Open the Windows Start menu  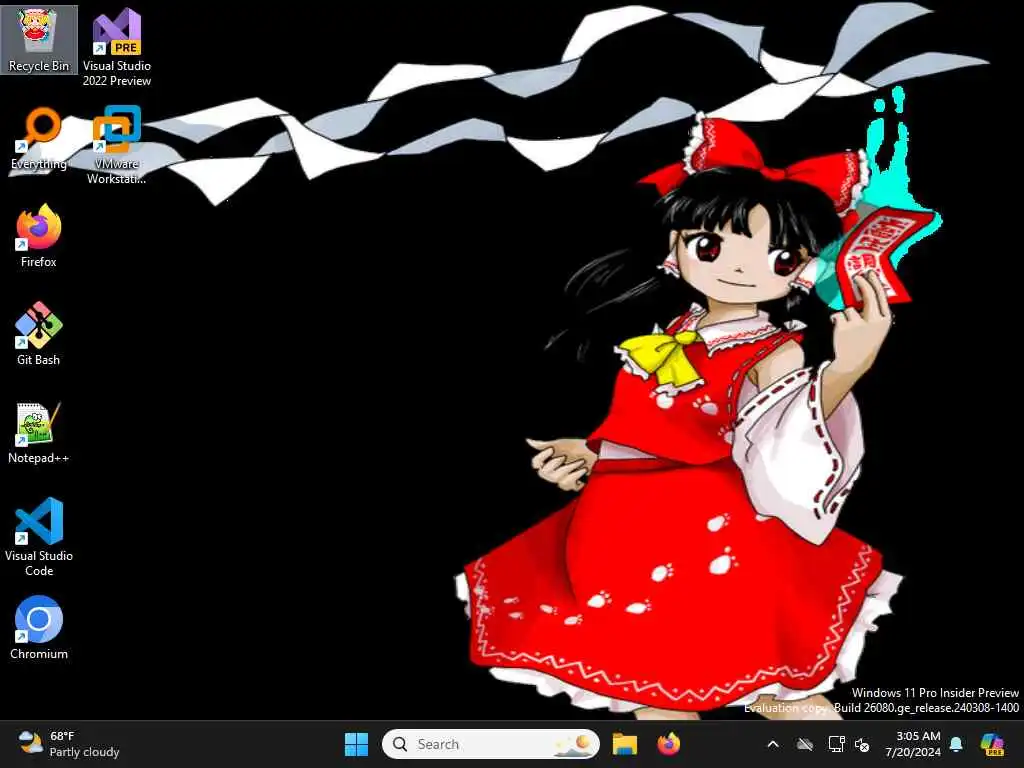(357, 744)
